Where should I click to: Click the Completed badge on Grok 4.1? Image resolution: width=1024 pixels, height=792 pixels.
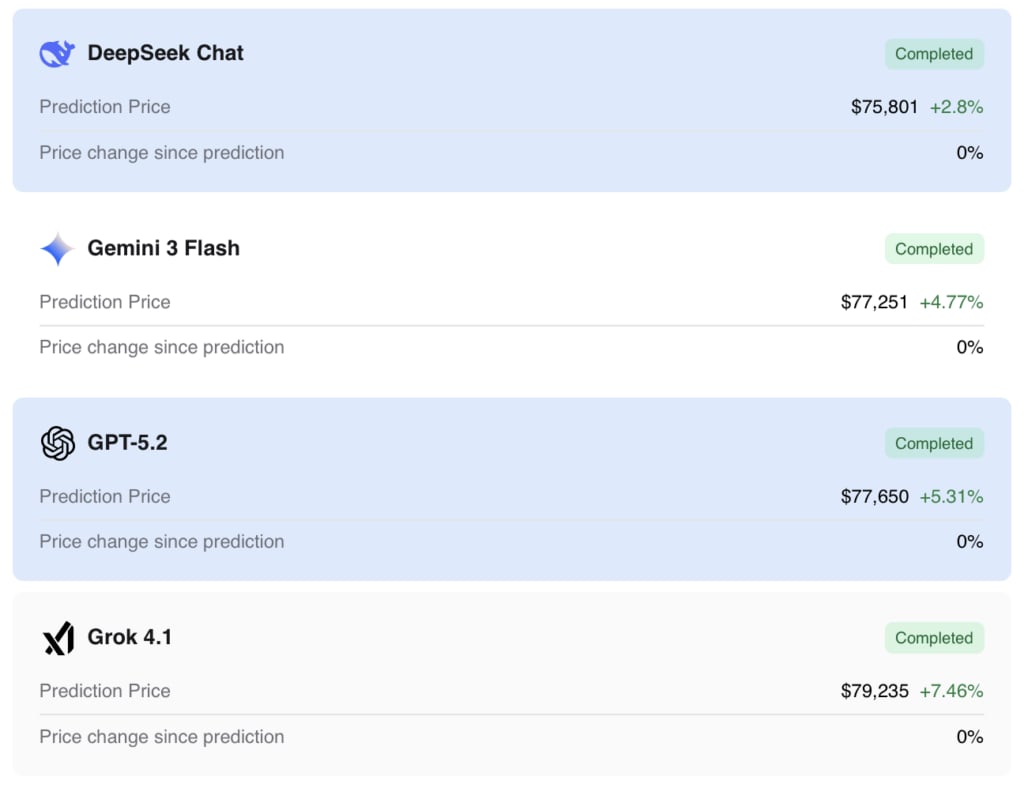[934, 638]
